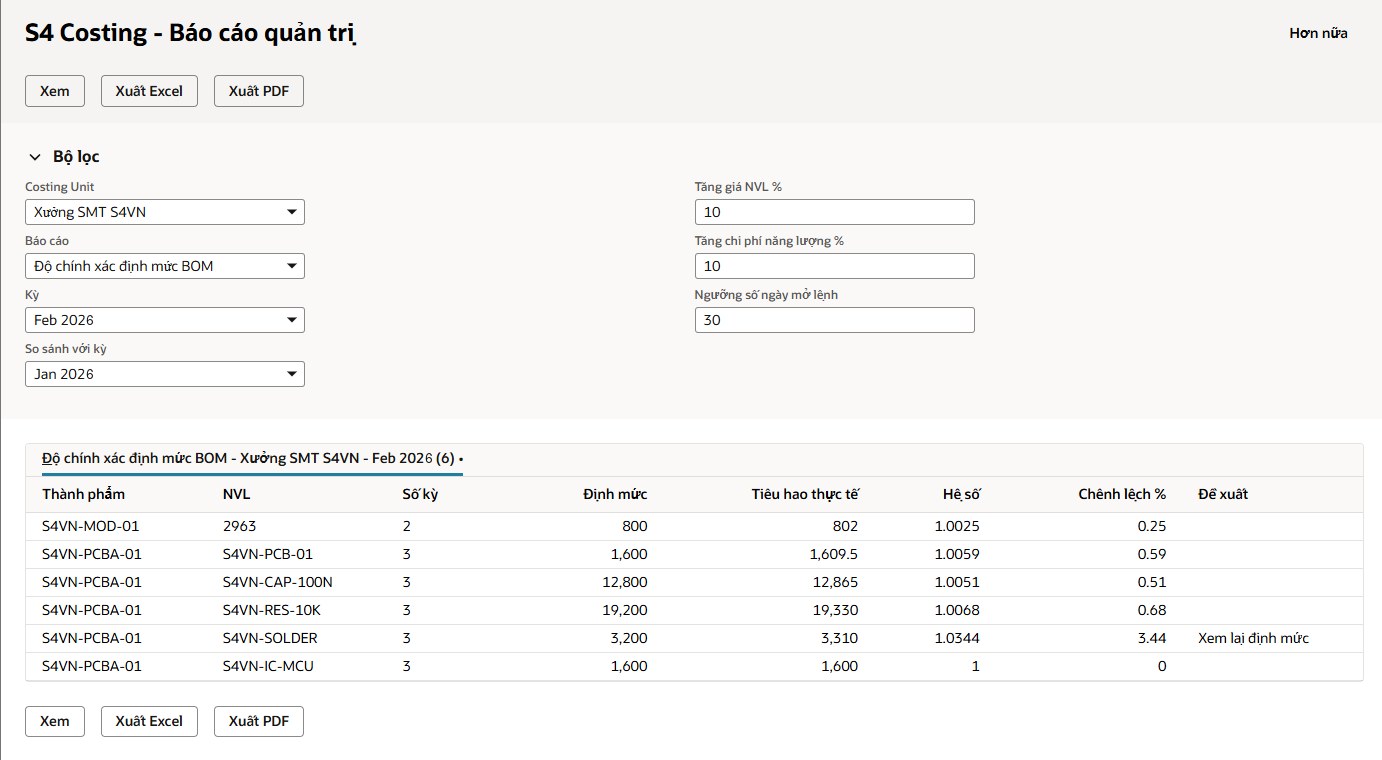Viewport: 1382px width, 760px height.
Task: Collapse the Bộ lọc filter section
Action: 35,157
